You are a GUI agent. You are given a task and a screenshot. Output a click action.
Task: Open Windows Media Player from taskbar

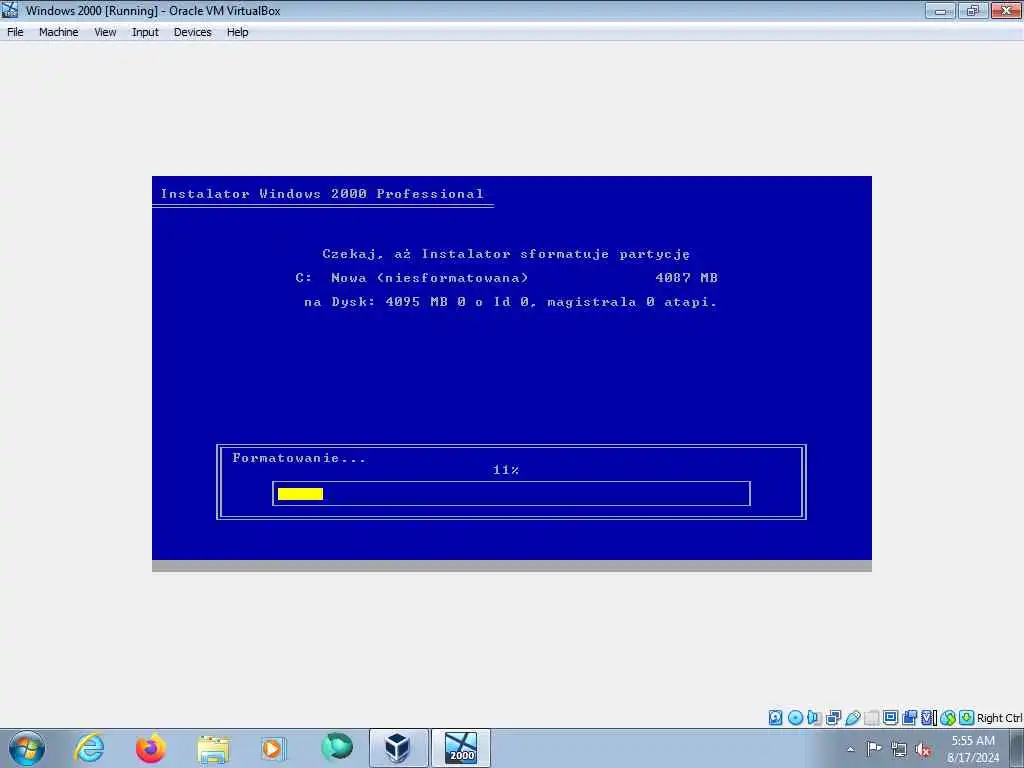(x=273, y=748)
